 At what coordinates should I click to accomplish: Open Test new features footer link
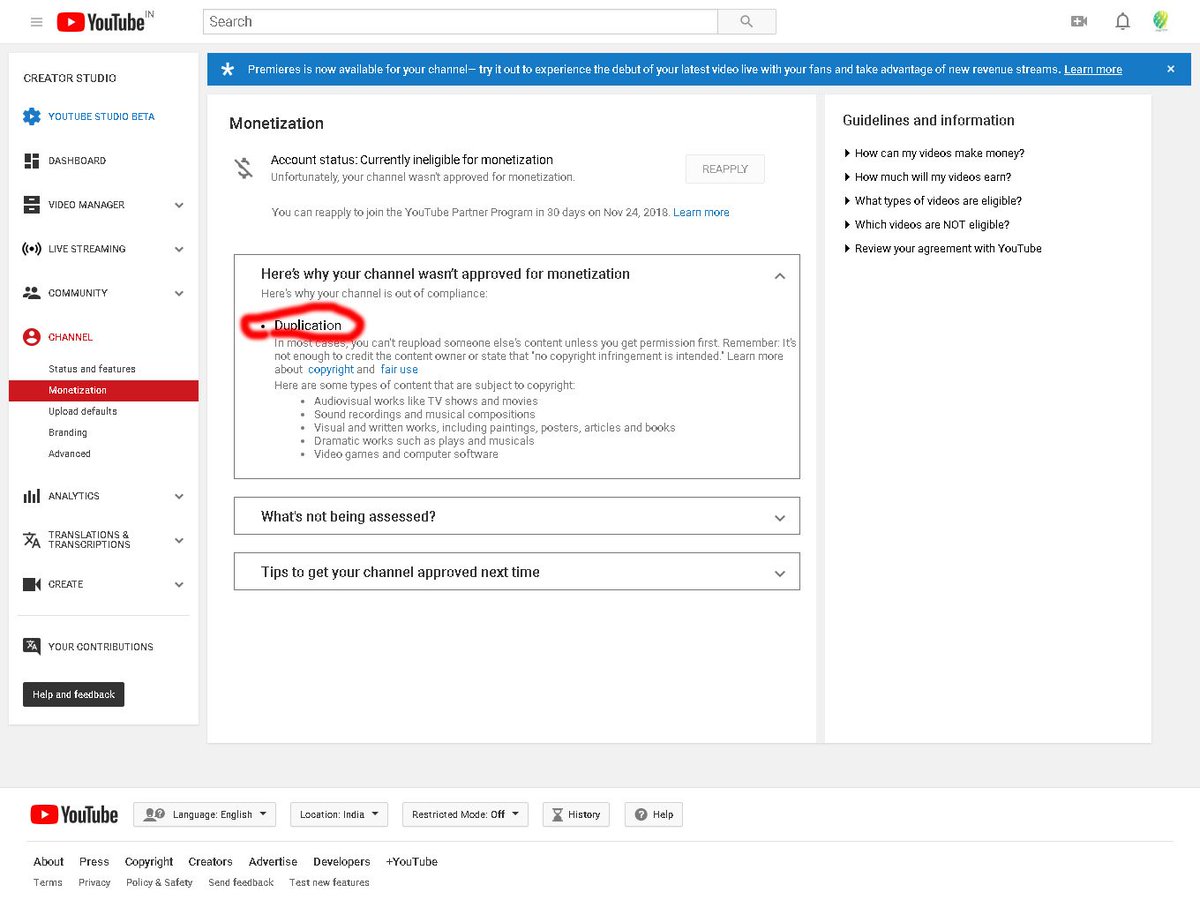pos(329,882)
